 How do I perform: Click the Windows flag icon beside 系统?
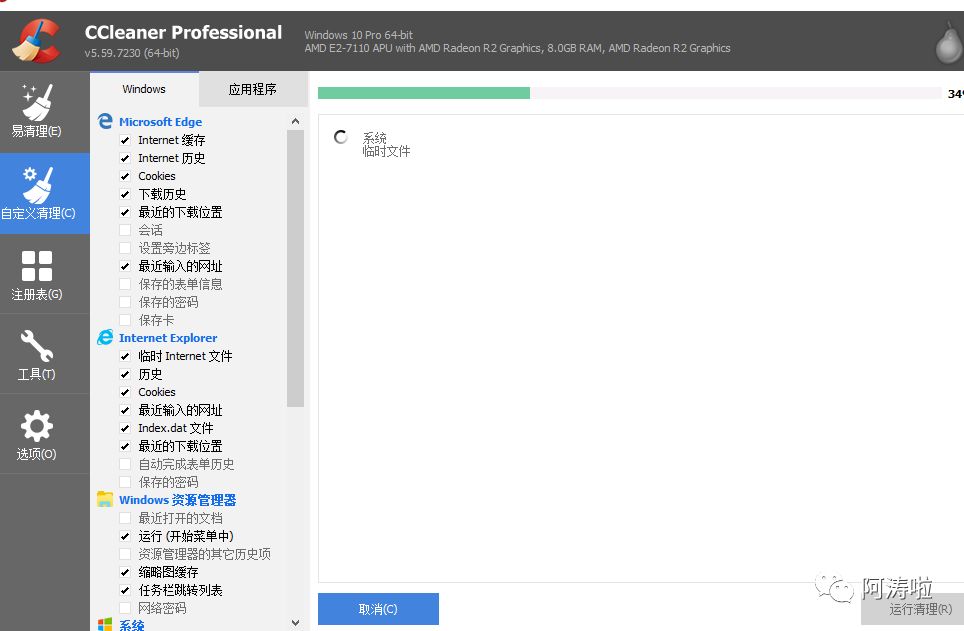point(105,624)
